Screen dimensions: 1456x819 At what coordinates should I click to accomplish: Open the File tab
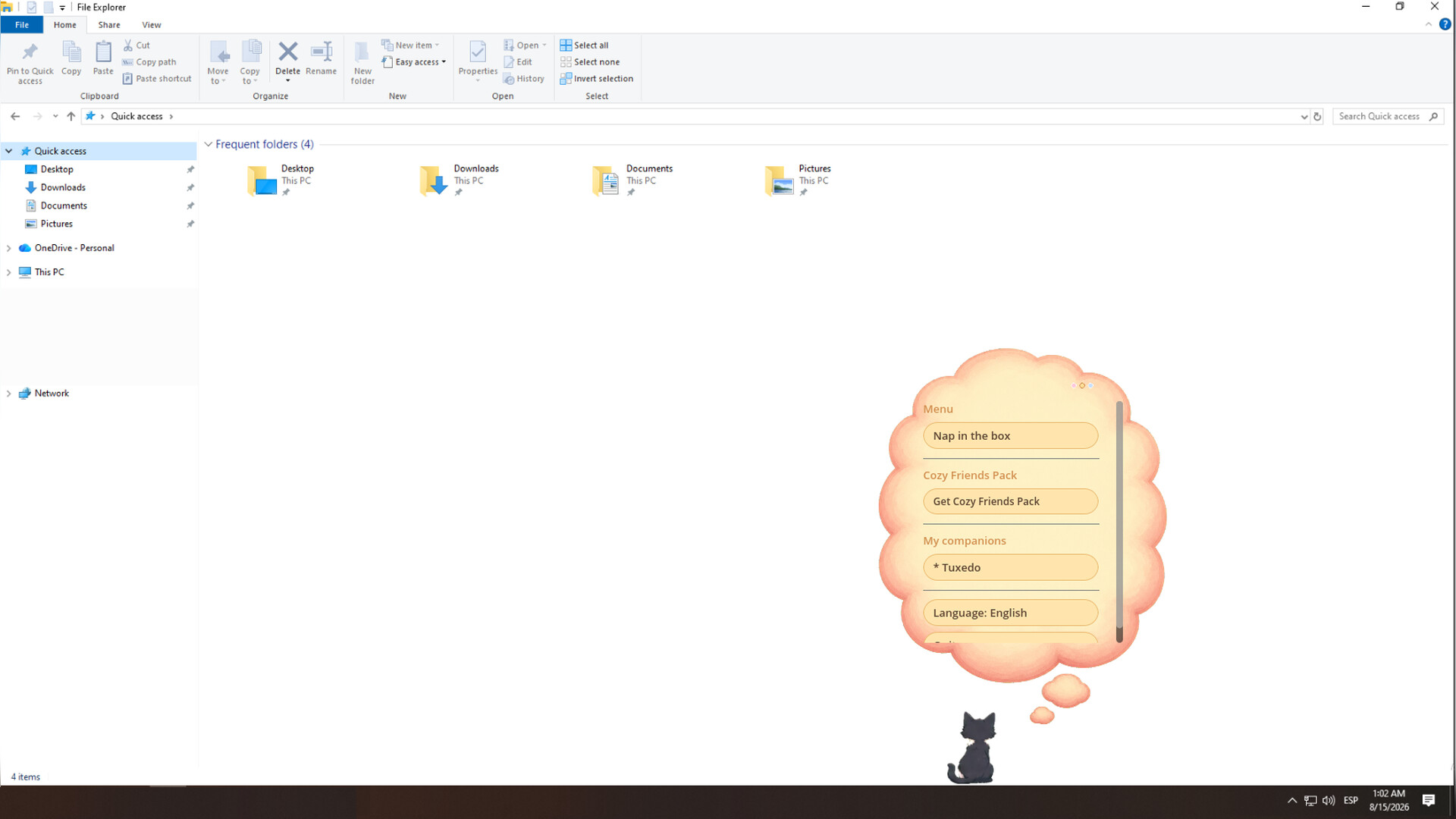click(22, 25)
